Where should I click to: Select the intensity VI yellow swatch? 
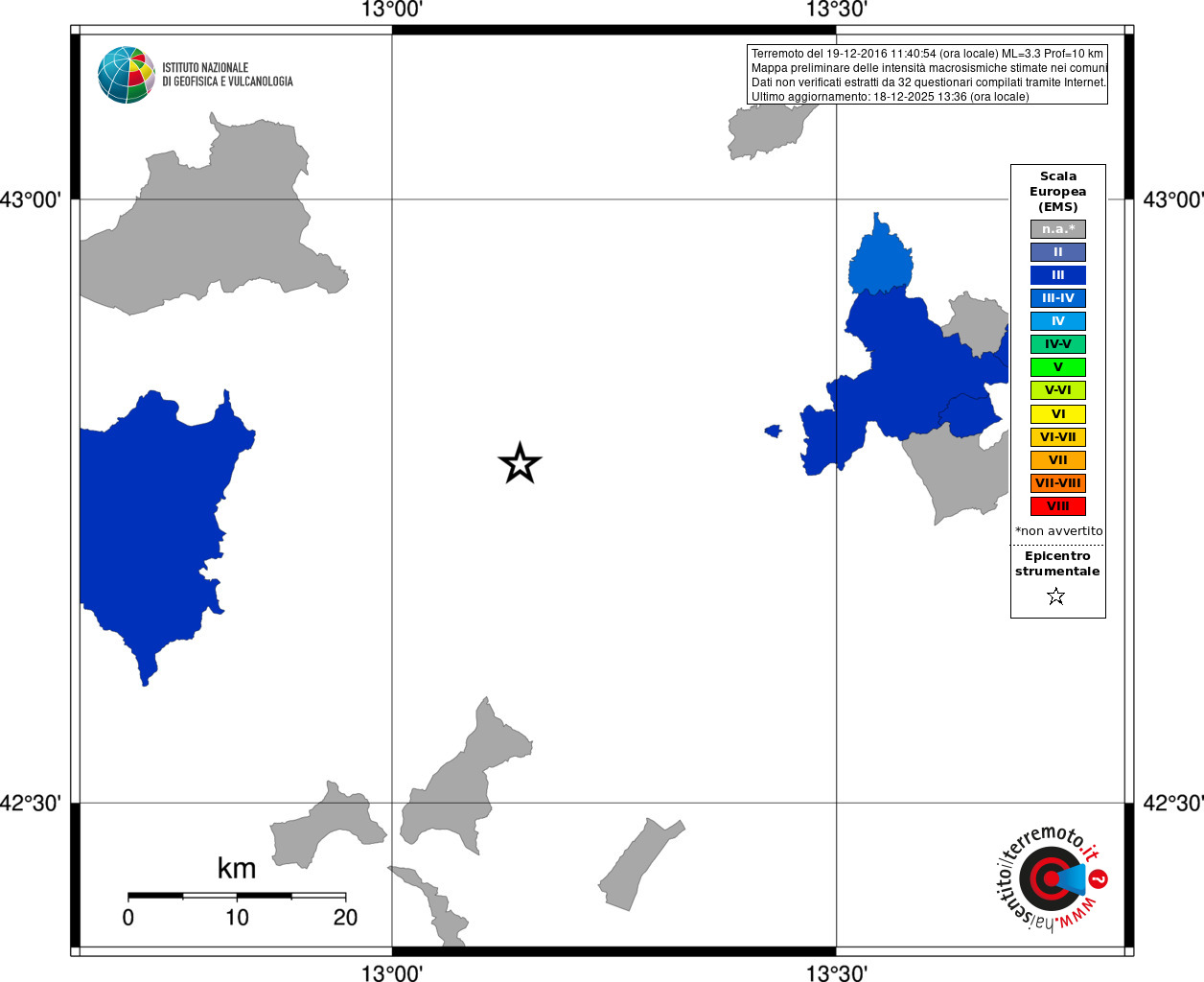(x=1058, y=414)
